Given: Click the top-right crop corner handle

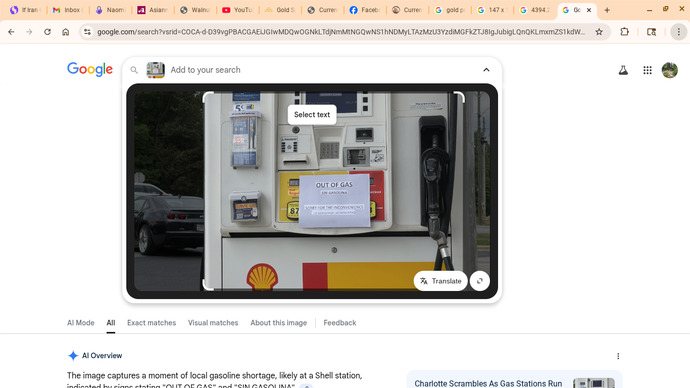Looking at the screenshot, I should pyautogui.click(x=459, y=97).
